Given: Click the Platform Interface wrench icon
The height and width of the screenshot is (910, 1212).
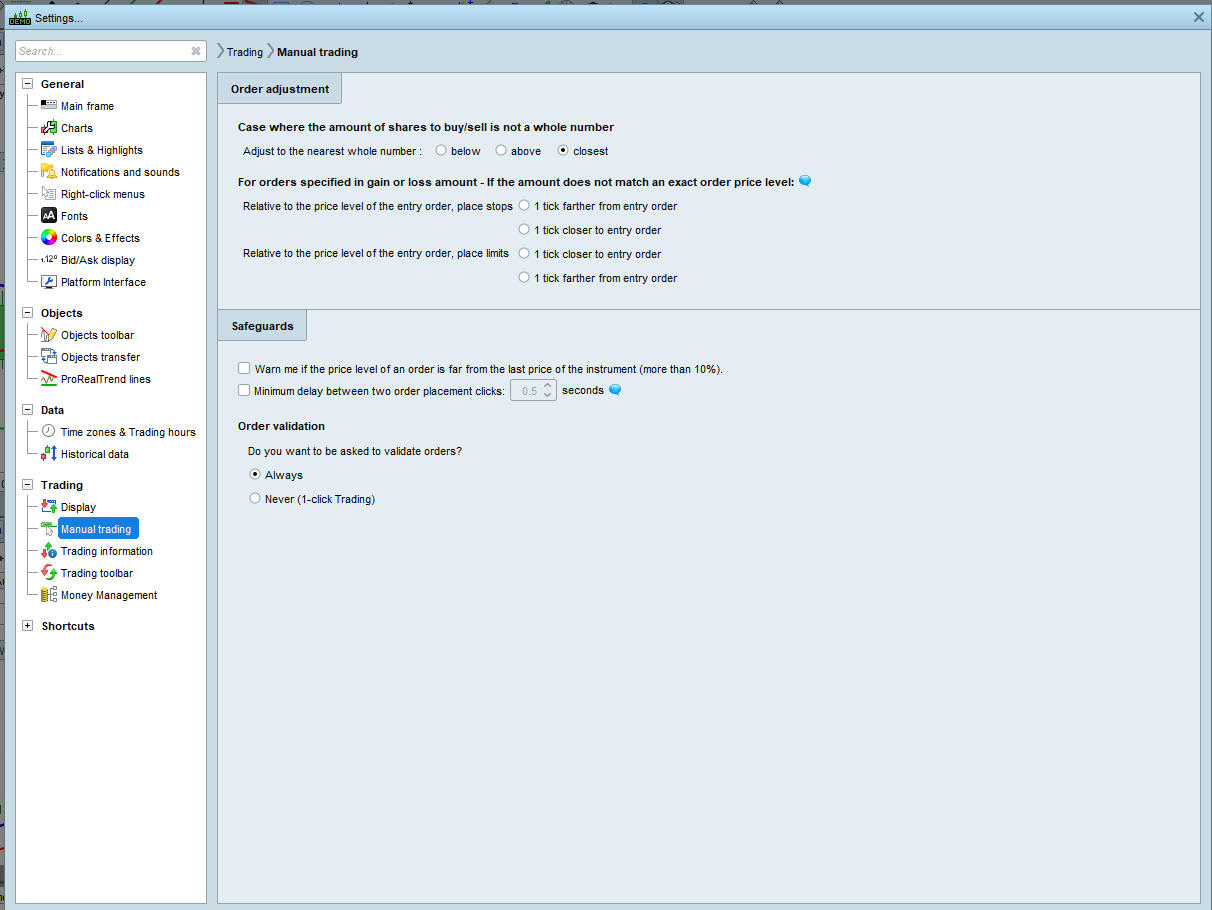Looking at the screenshot, I should (49, 282).
